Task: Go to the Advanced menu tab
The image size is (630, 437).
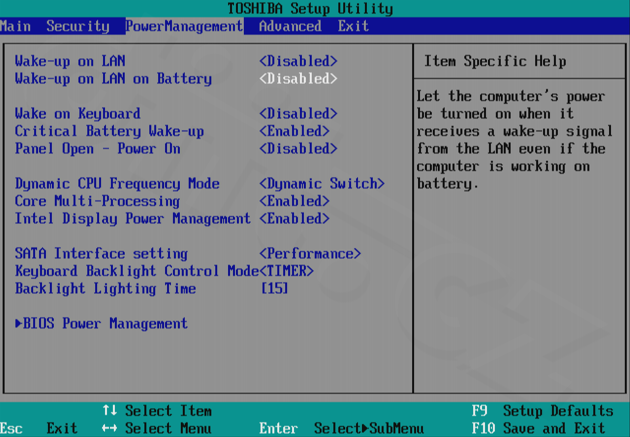Action: [x=290, y=27]
